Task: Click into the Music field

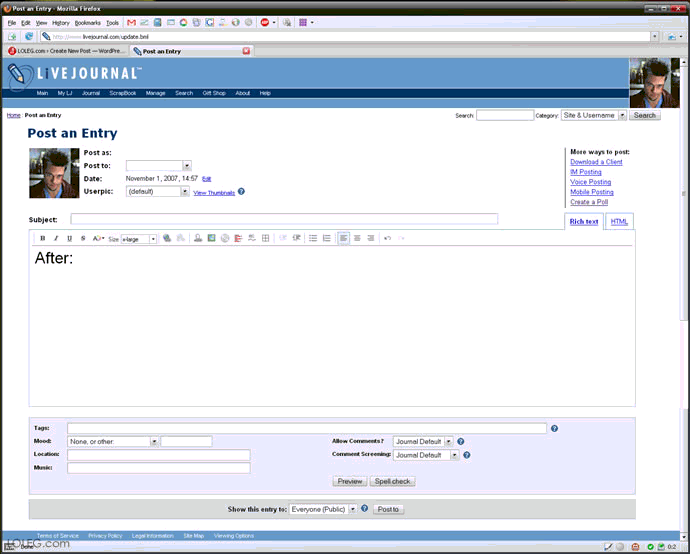Action: coord(158,468)
